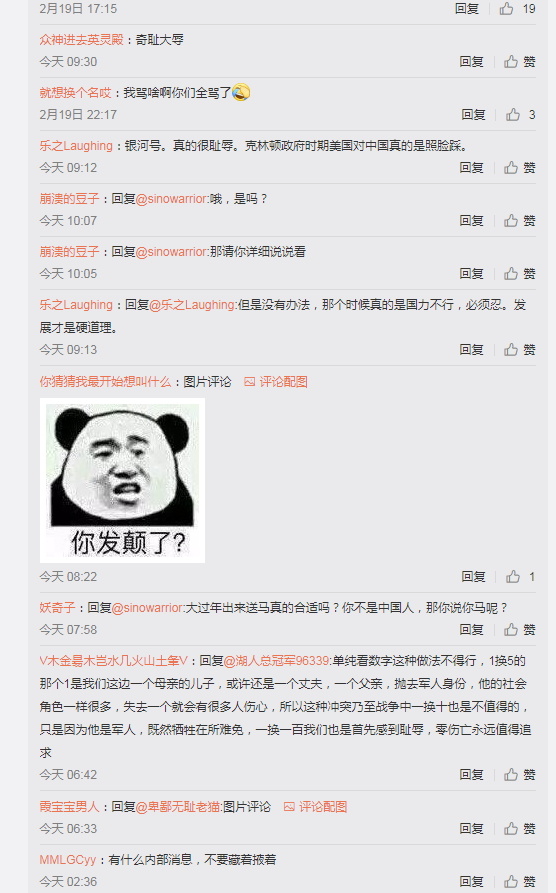Like MMLGCyy's comment at 02:36
This screenshot has height=893, width=556.
pyautogui.click(x=520, y=882)
